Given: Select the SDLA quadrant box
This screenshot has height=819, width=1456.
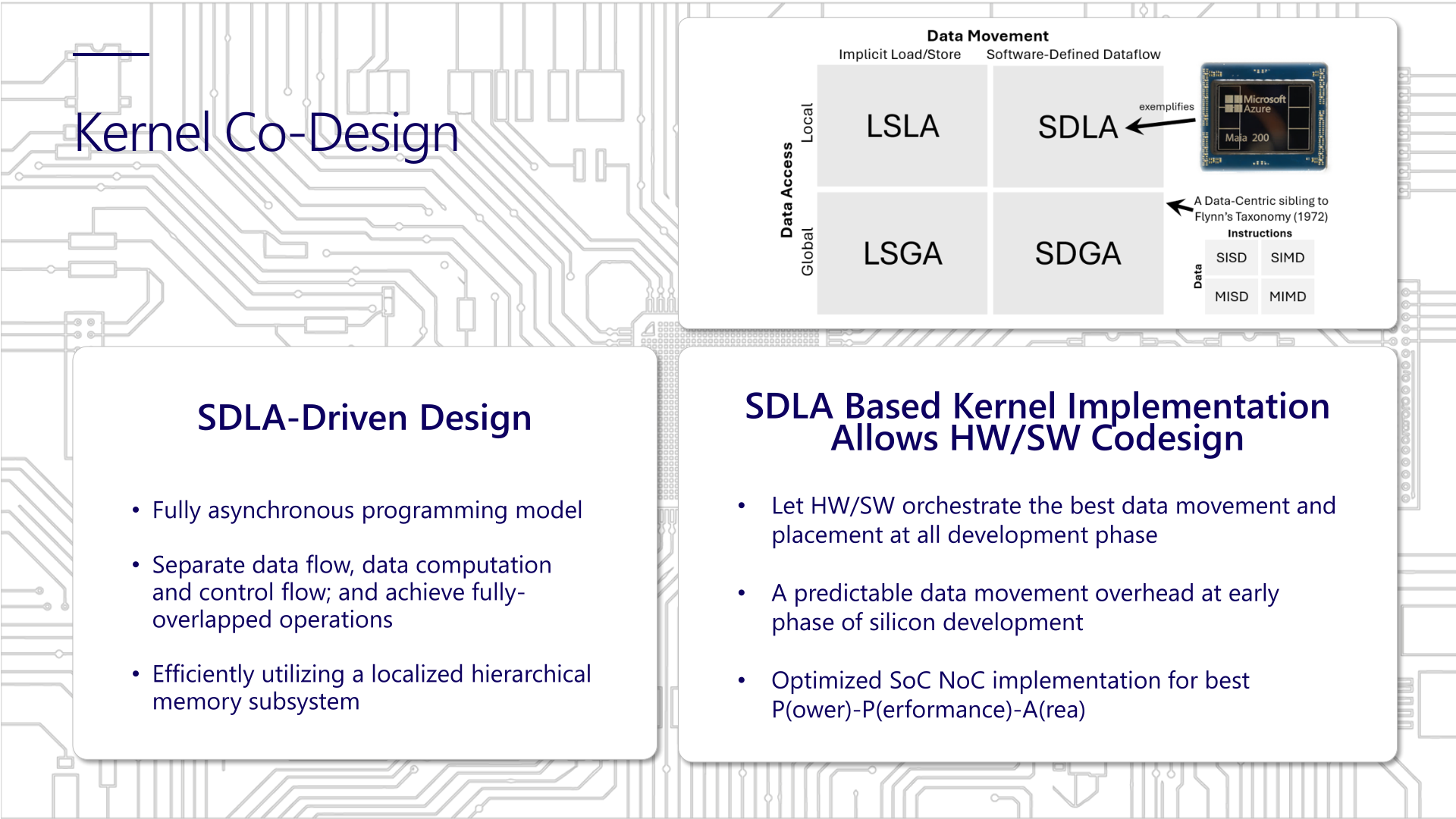Looking at the screenshot, I should coord(1078,126).
